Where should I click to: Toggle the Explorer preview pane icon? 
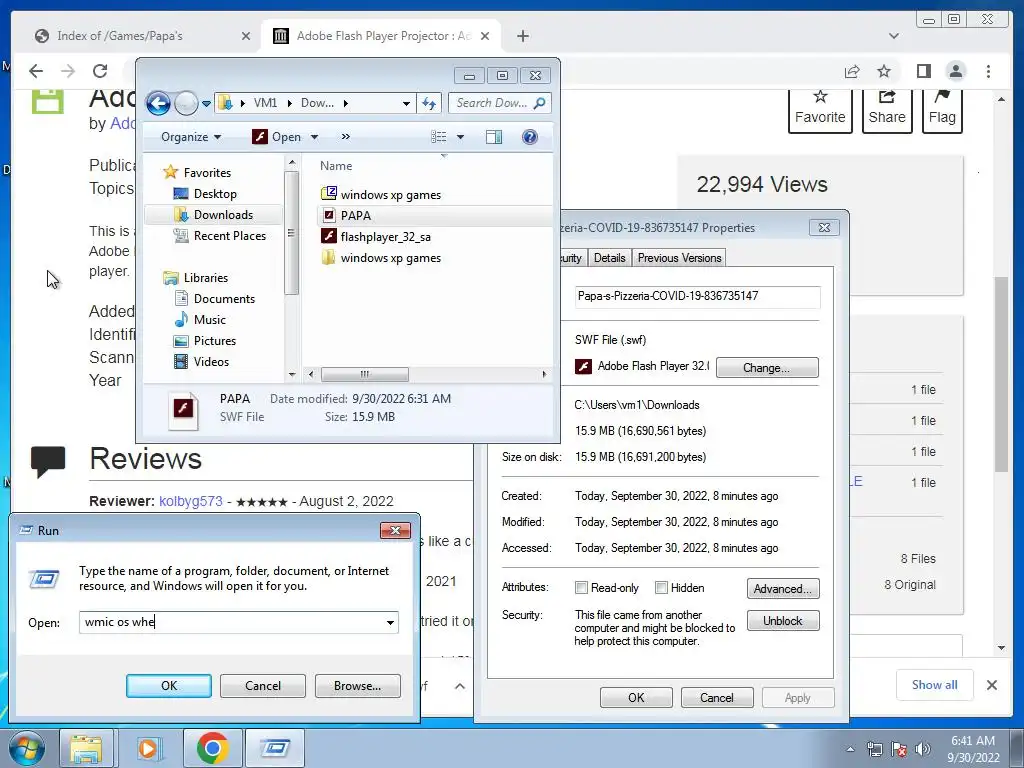(494, 136)
